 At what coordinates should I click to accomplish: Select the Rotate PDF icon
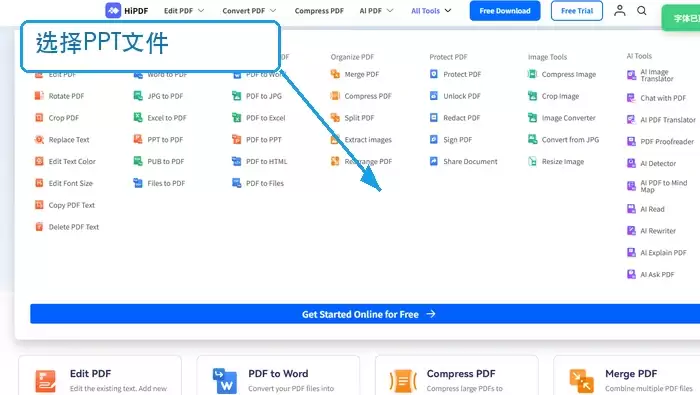pyautogui.click(x=39, y=96)
